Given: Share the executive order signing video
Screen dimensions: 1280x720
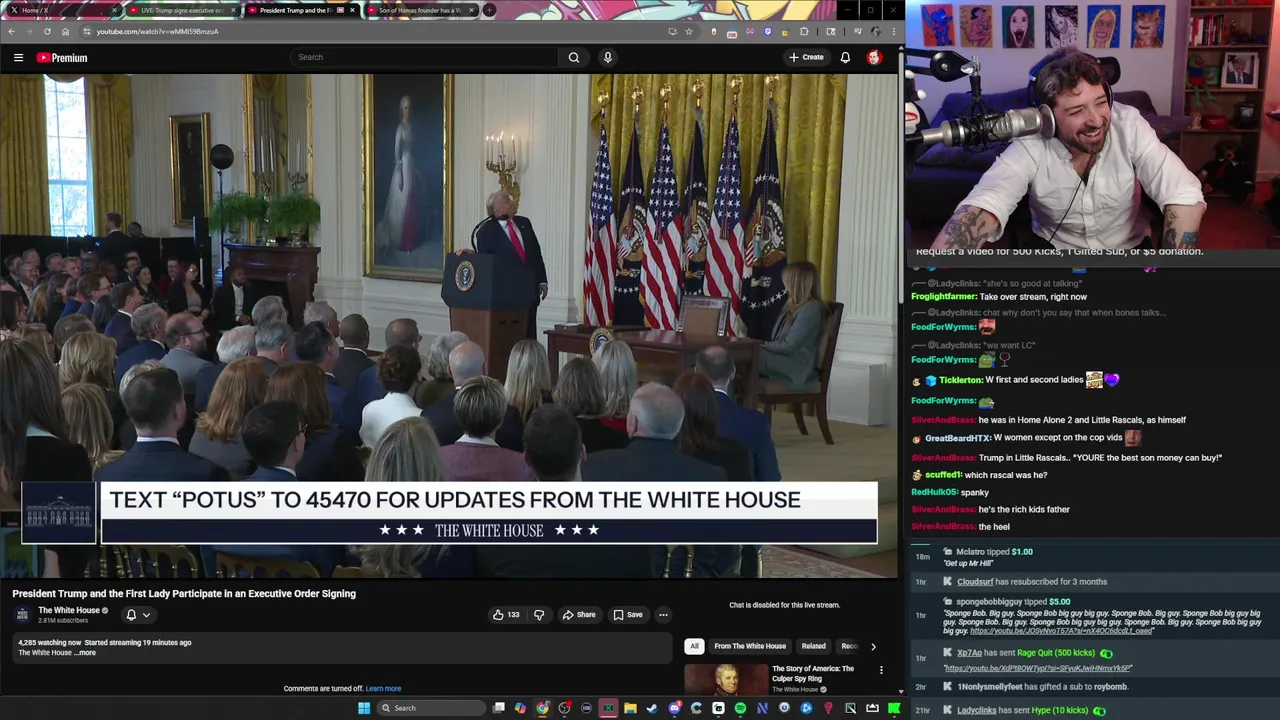Looking at the screenshot, I should 579,615.
